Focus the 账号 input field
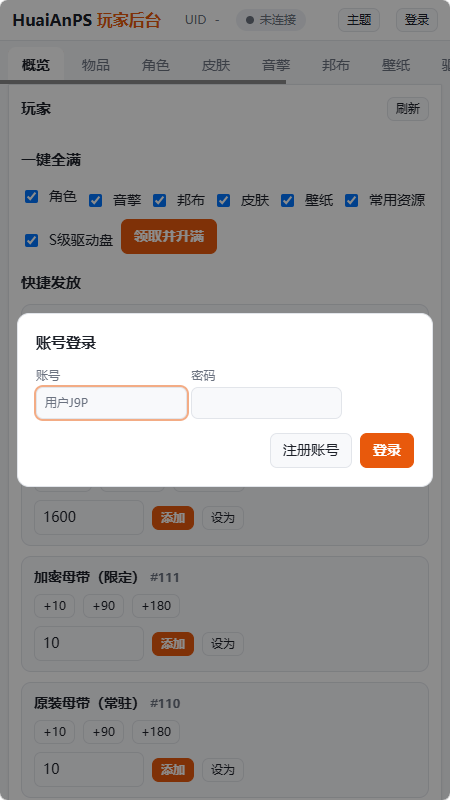The image size is (450, 800). pyautogui.click(x=111, y=403)
